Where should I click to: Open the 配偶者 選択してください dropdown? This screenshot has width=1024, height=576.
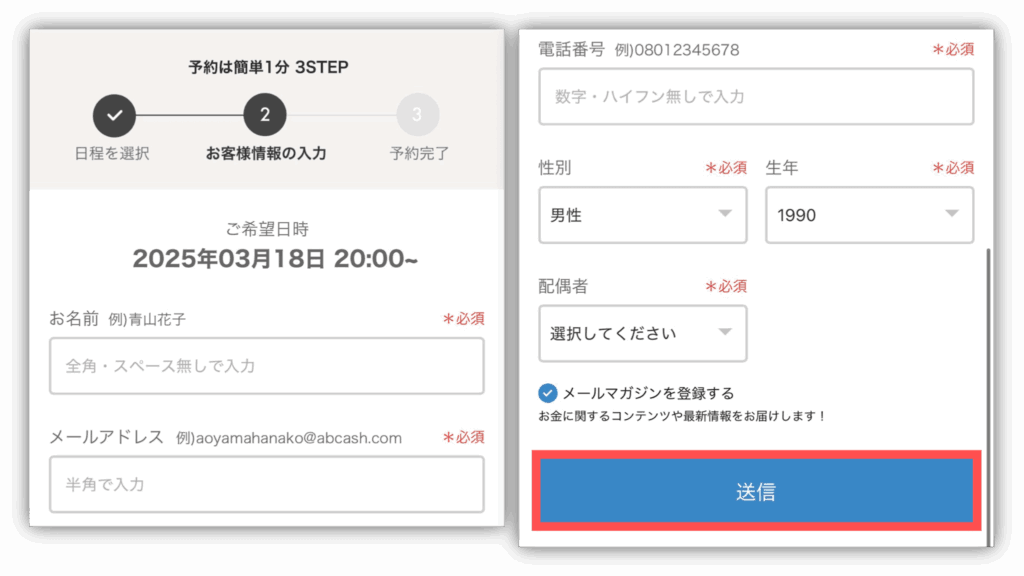point(643,334)
